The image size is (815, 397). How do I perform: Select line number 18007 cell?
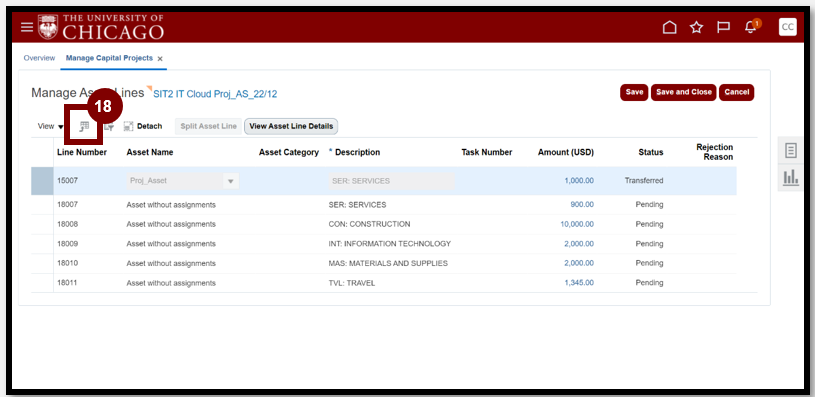click(68, 205)
